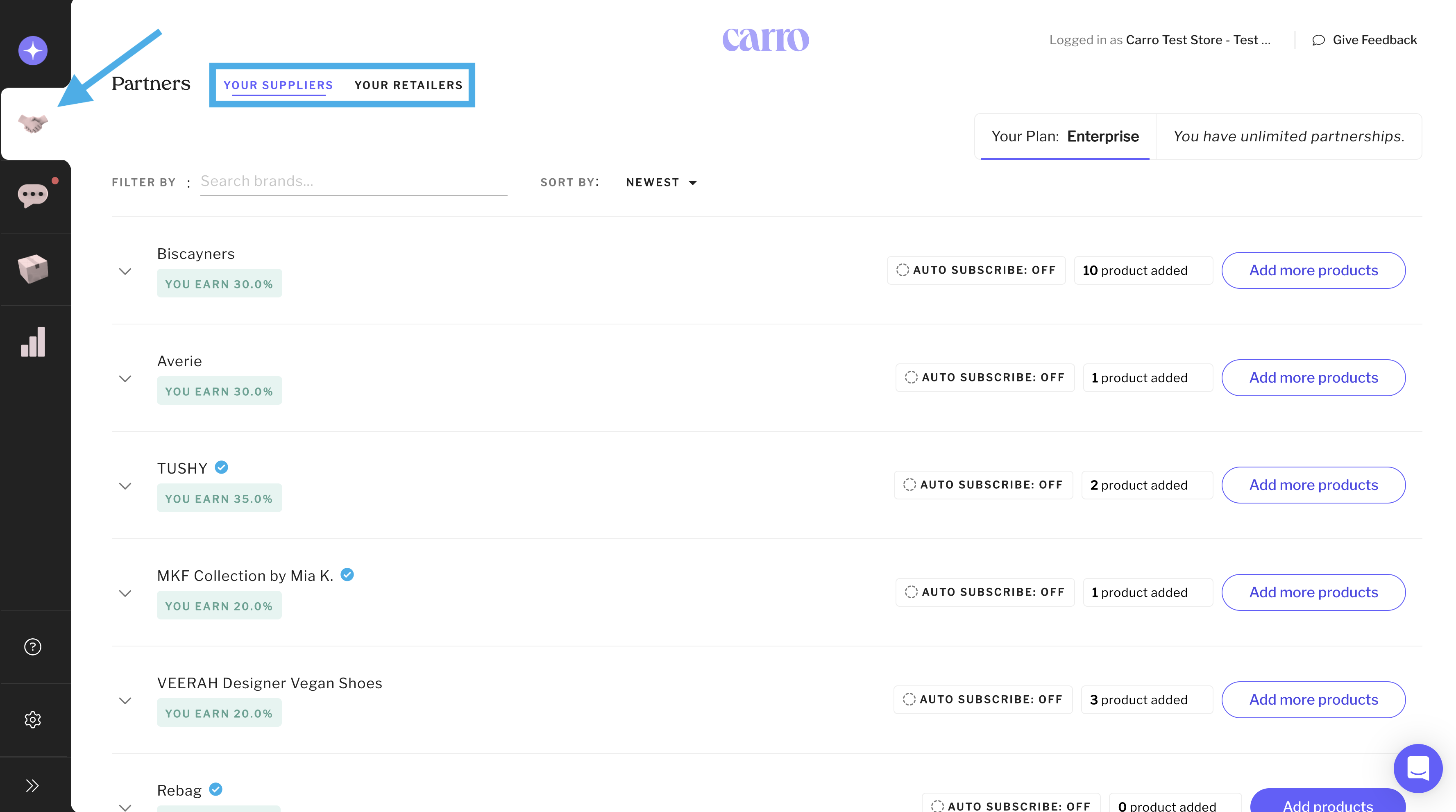
Task: Open the handshake Partners sidebar icon
Action: 33,123
